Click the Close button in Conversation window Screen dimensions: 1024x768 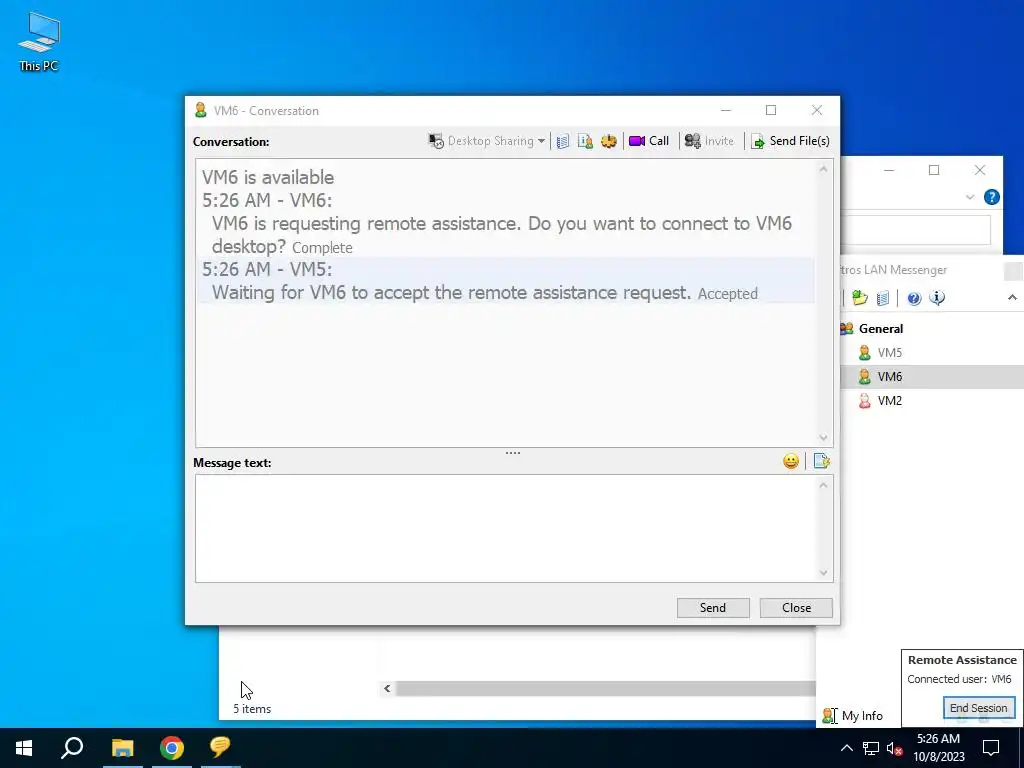coord(796,608)
